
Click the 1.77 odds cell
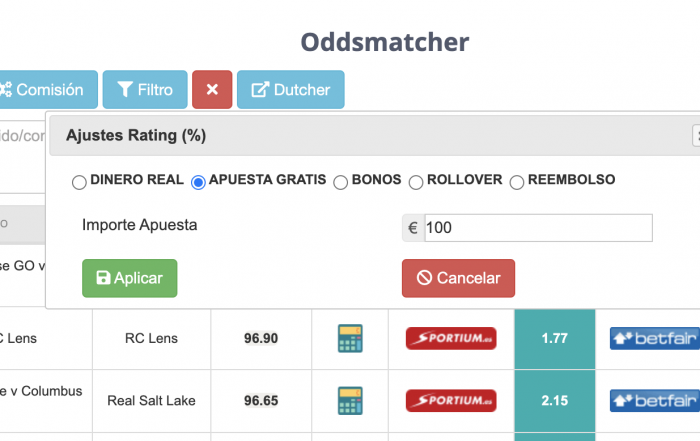pyautogui.click(x=554, y=338)
